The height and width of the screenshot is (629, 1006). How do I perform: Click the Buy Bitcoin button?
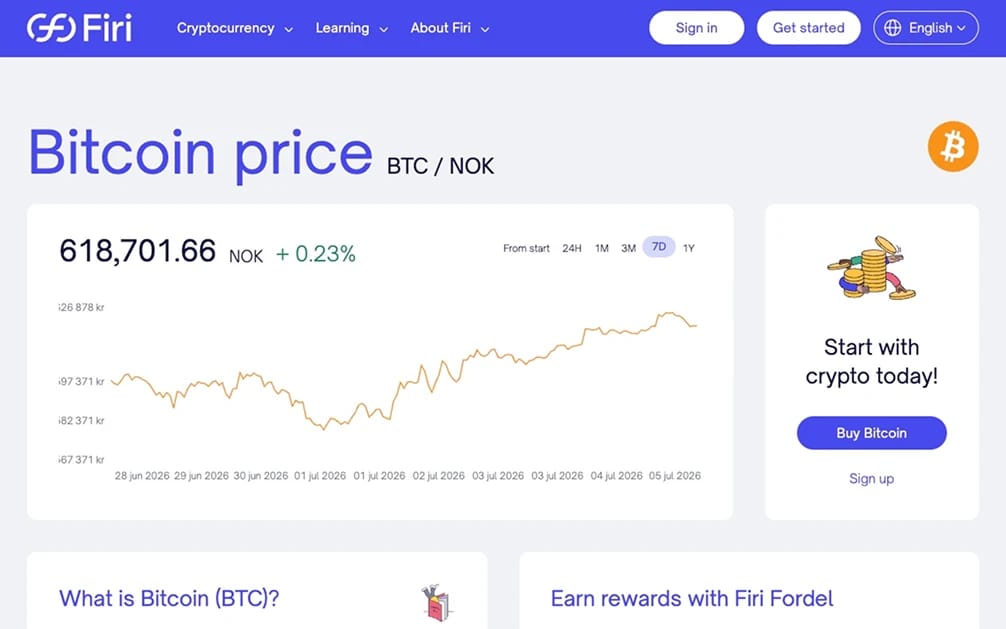tap(871, 433)
